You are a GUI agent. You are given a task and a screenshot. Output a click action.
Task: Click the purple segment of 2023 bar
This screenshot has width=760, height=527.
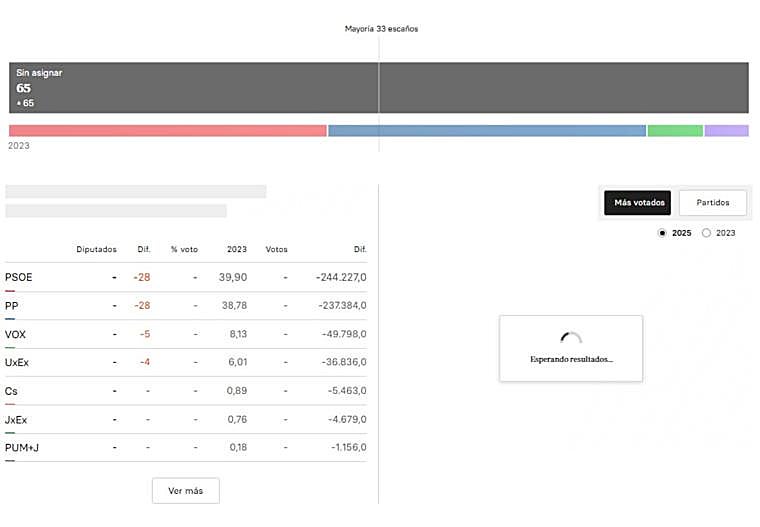click(726, 131)
